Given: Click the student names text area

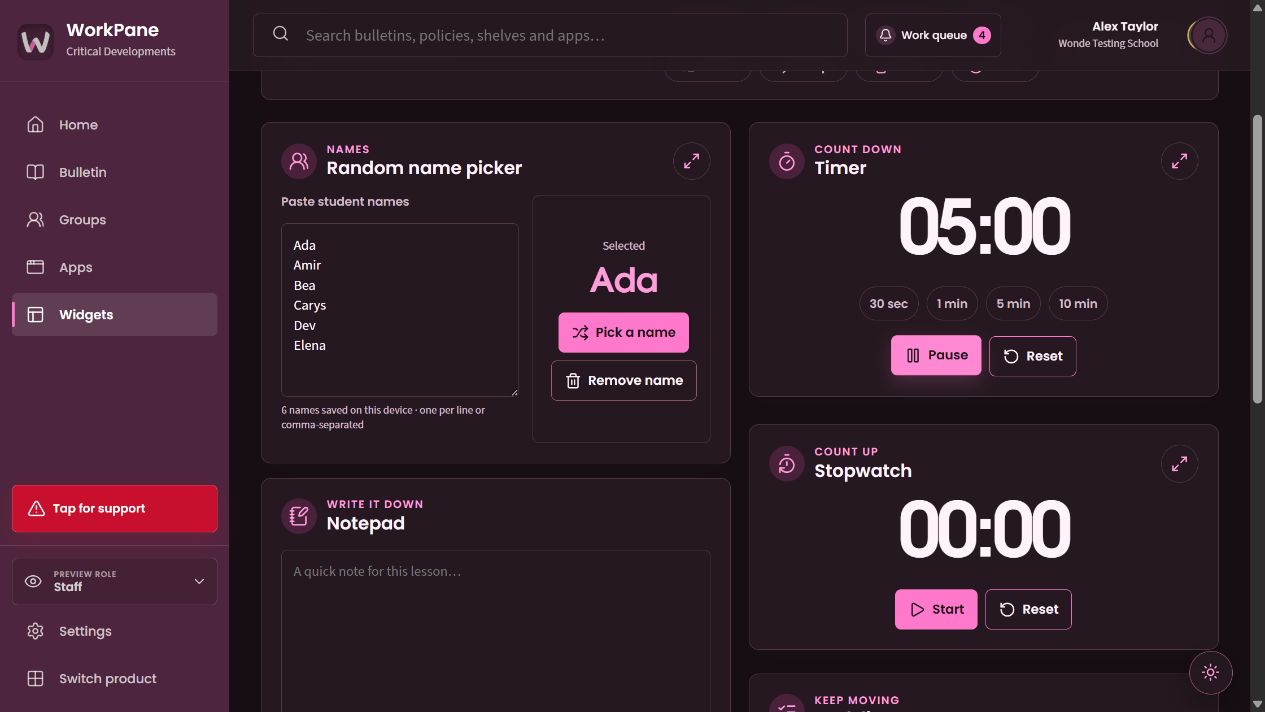Looking at the screenshot, I should tap(399, 310).
